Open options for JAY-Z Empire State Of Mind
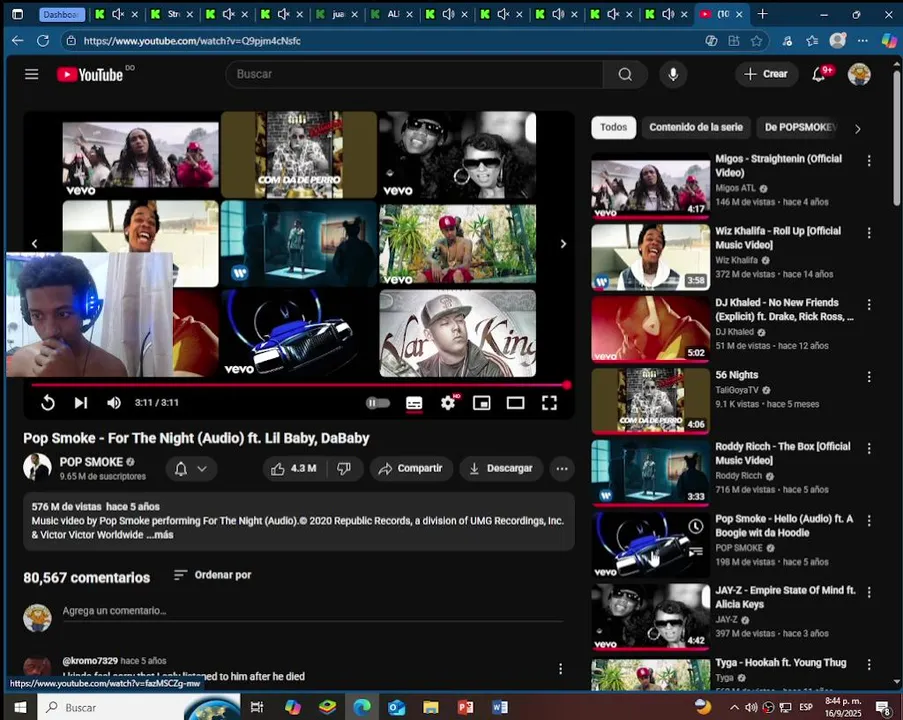 869,592
